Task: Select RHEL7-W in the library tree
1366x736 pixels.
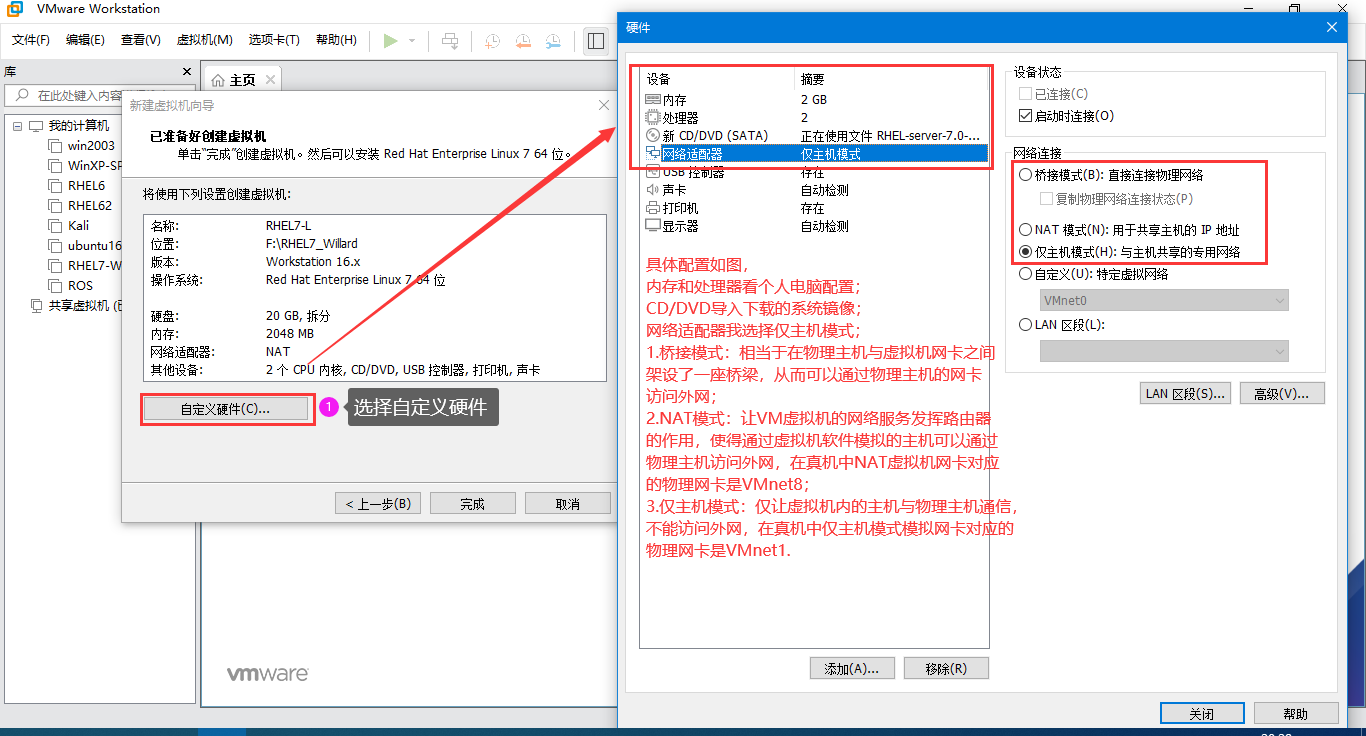Action: pos(94,266)
